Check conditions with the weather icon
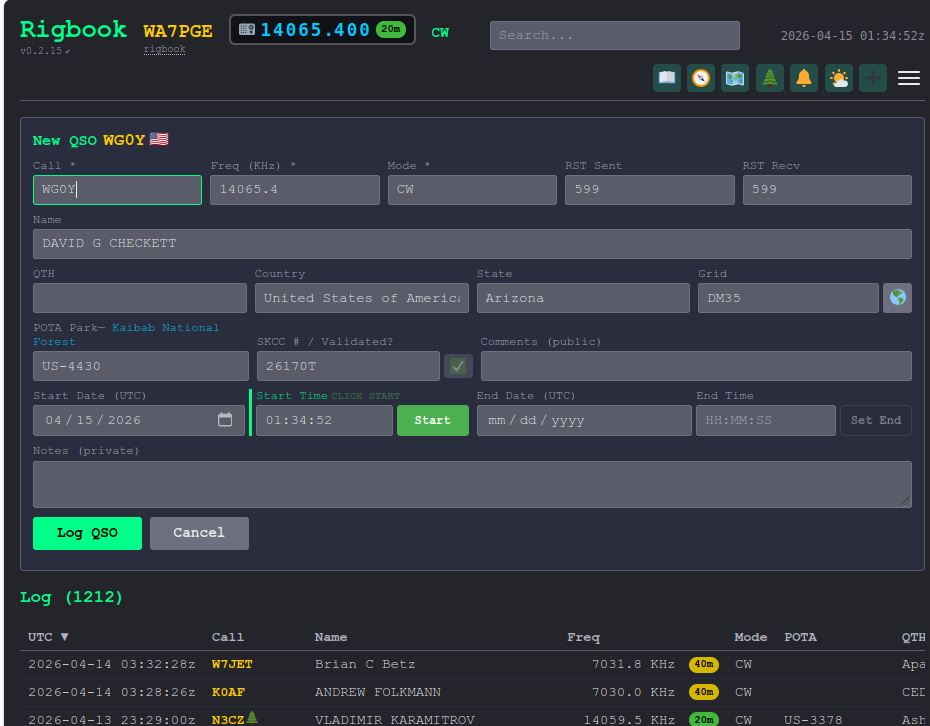930x726 pixels. [838, 78]
